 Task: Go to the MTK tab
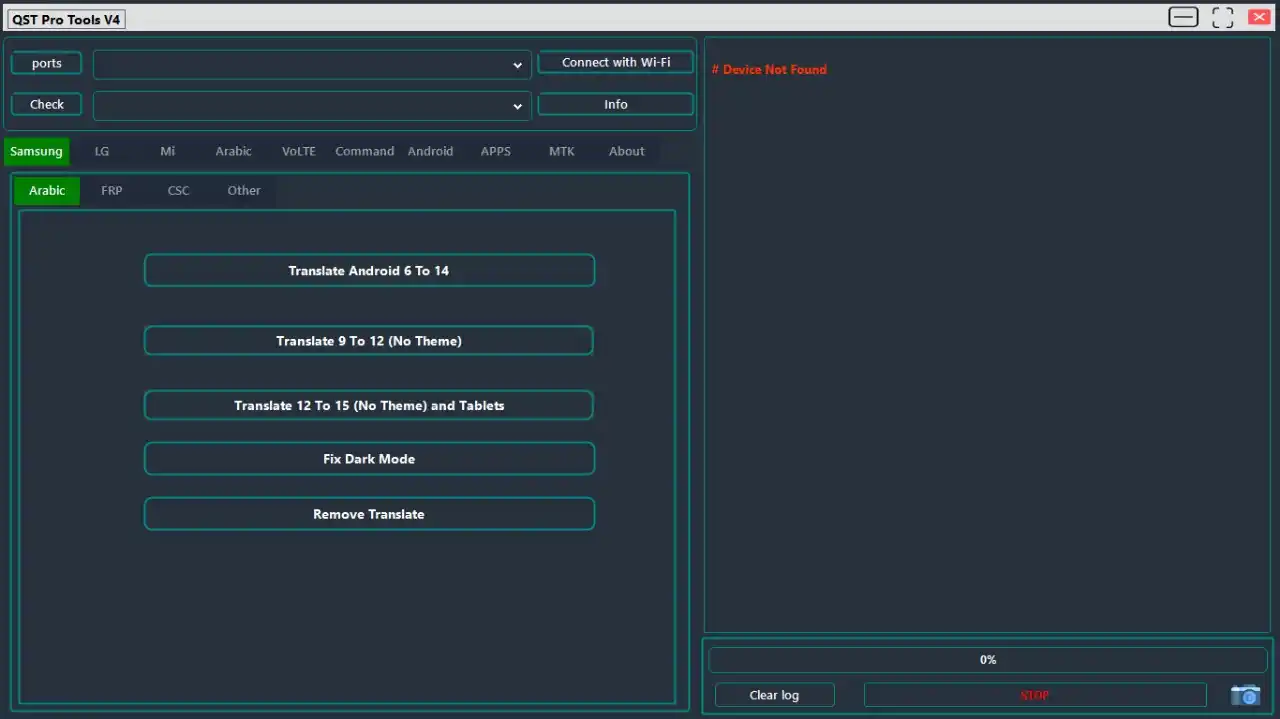coord(561,151)
